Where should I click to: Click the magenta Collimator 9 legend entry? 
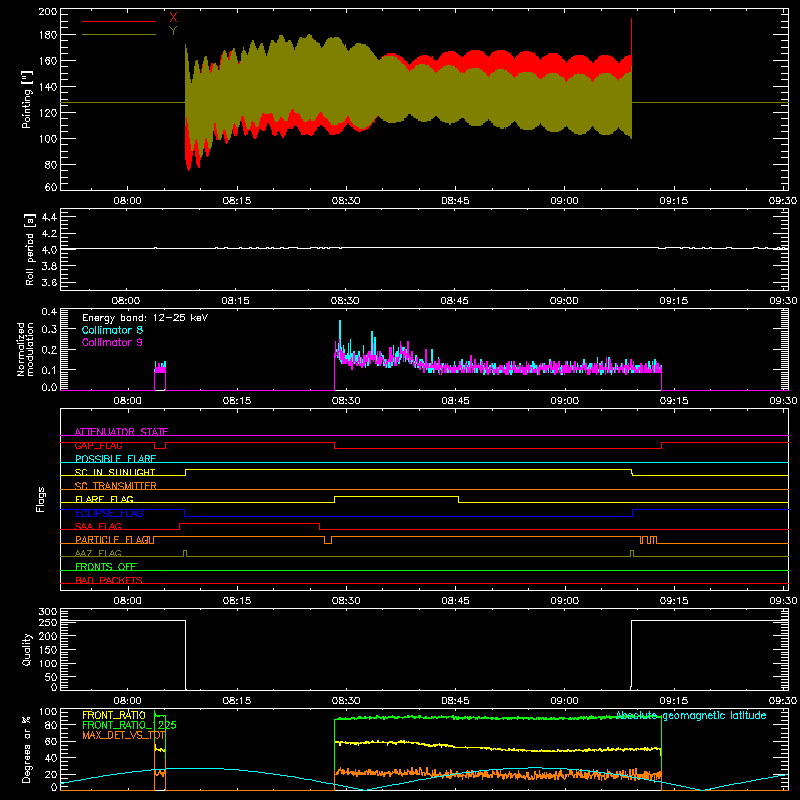pos(112,342)
